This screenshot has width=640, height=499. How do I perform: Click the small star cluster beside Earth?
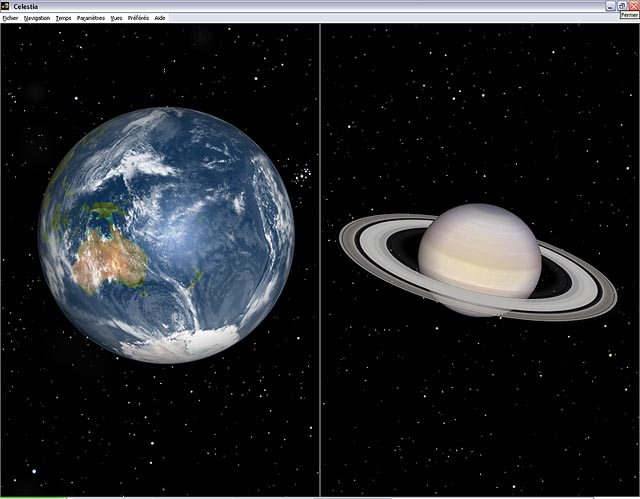pyautogui.click(x=302, y=175)
